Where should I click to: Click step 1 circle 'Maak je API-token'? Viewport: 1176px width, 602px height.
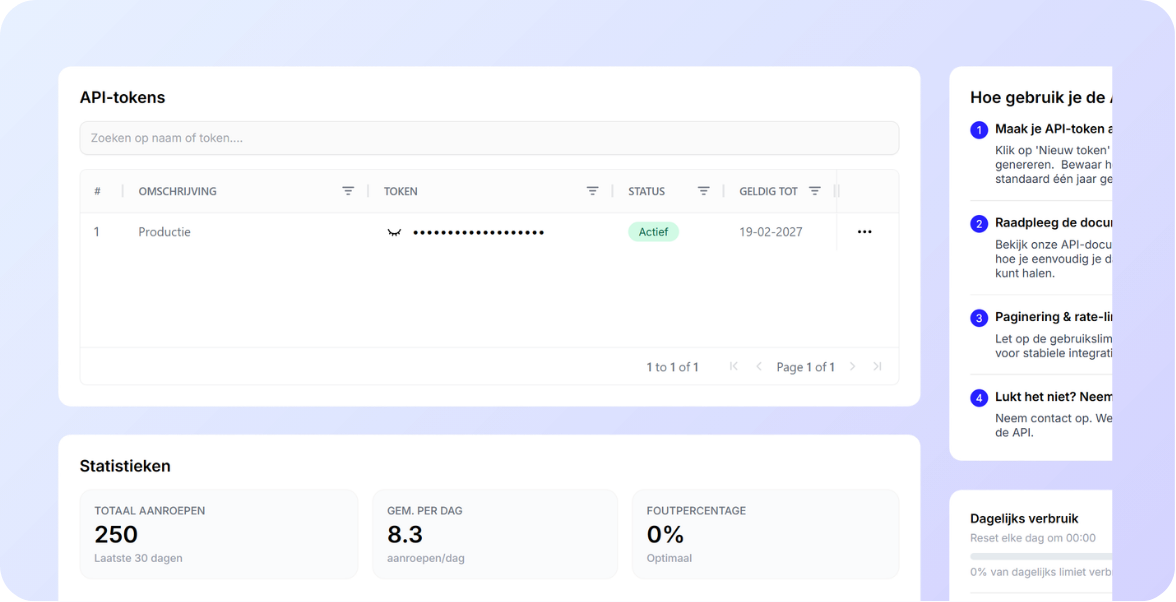click(979, 130)
